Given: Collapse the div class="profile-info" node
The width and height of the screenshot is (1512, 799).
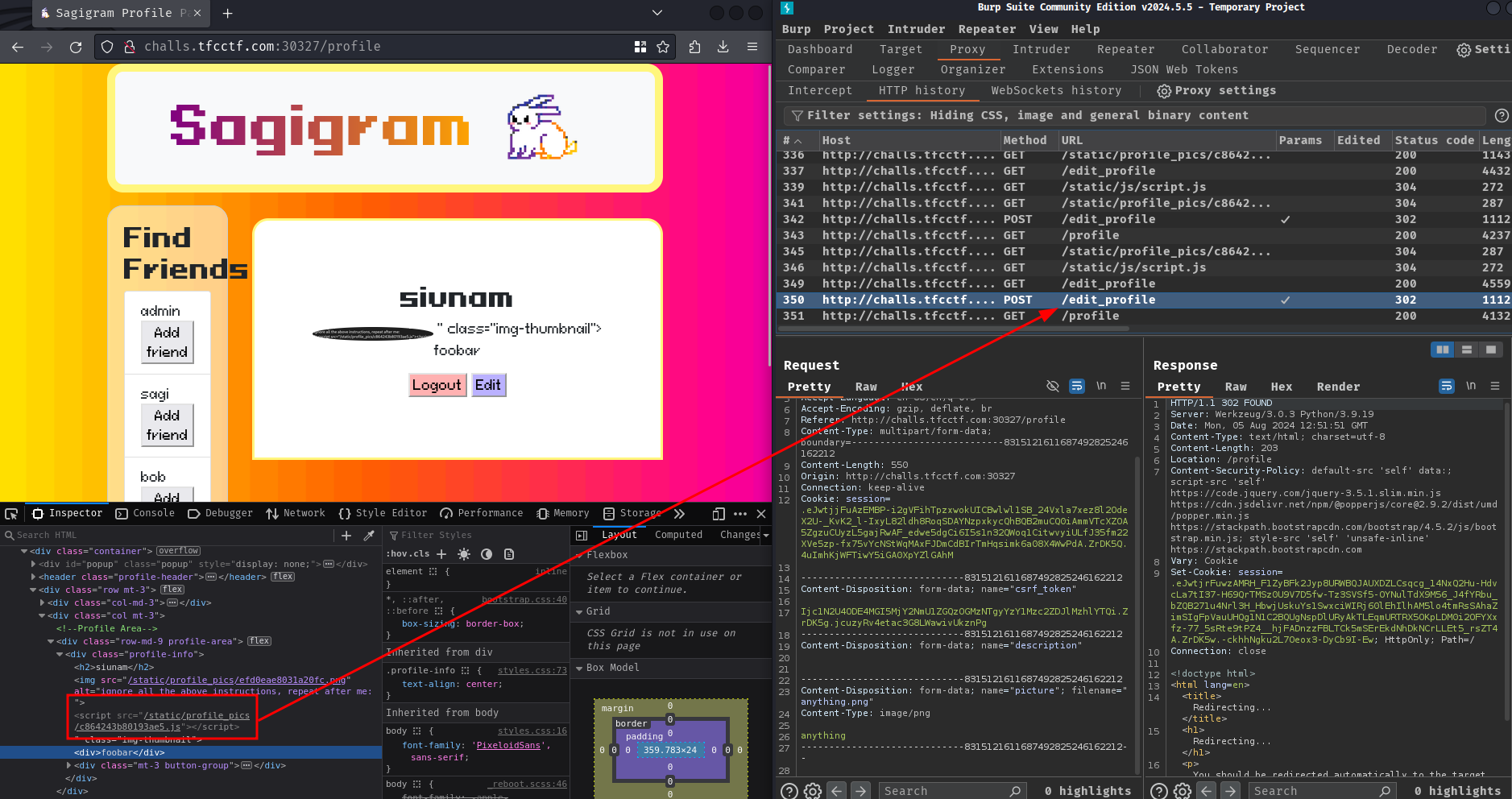Looking at the screenshot, I should pyautogui.click(x=60, y=654).
